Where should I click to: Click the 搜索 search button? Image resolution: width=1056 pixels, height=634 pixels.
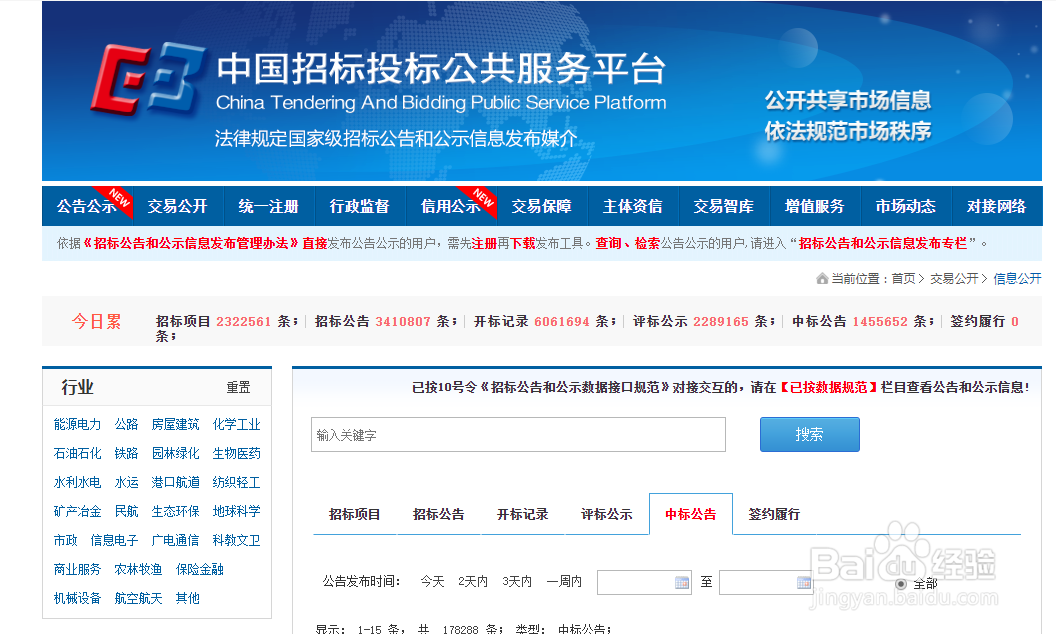click(x=810, y=435)
